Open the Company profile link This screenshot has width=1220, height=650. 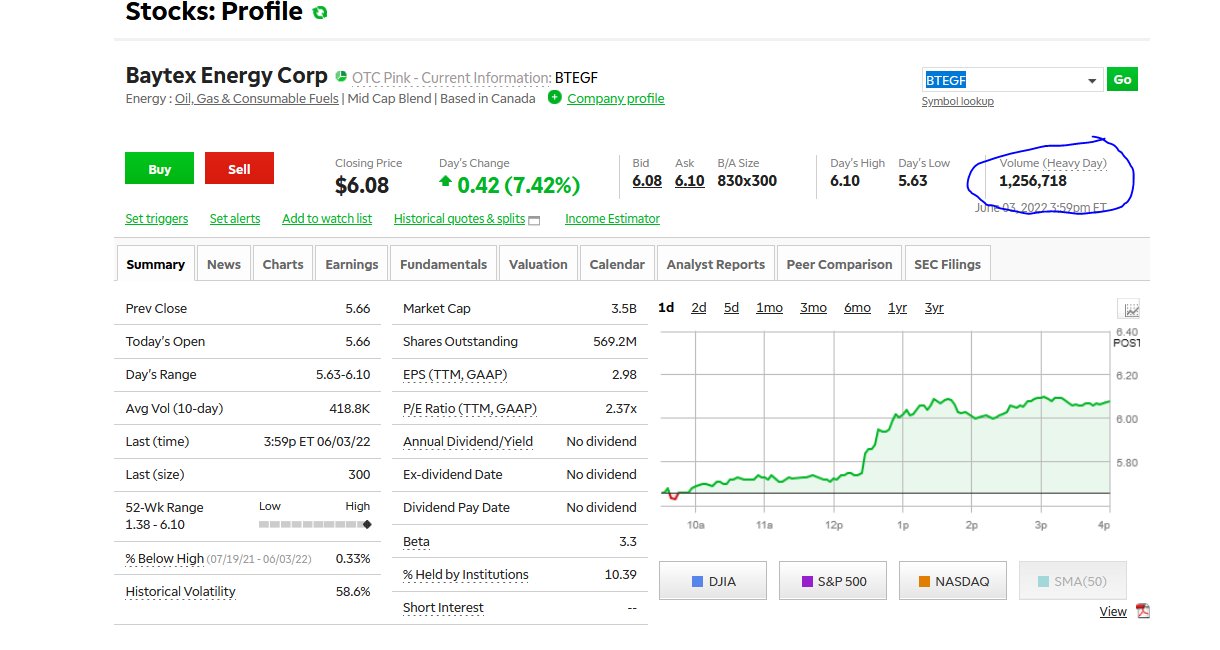point(616,98)
